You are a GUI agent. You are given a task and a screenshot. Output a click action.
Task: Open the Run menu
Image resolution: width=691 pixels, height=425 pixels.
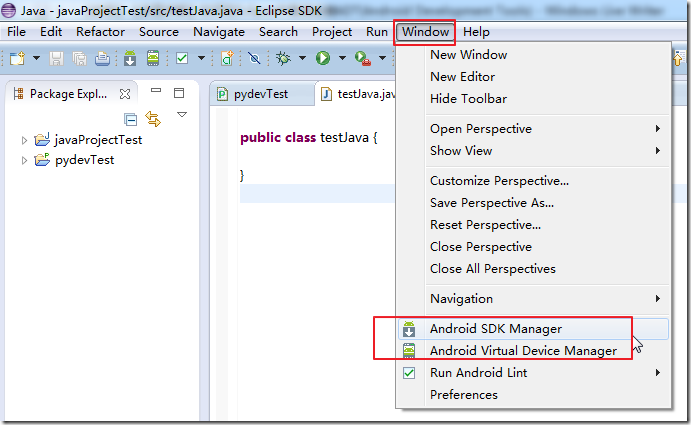(377, 32)
